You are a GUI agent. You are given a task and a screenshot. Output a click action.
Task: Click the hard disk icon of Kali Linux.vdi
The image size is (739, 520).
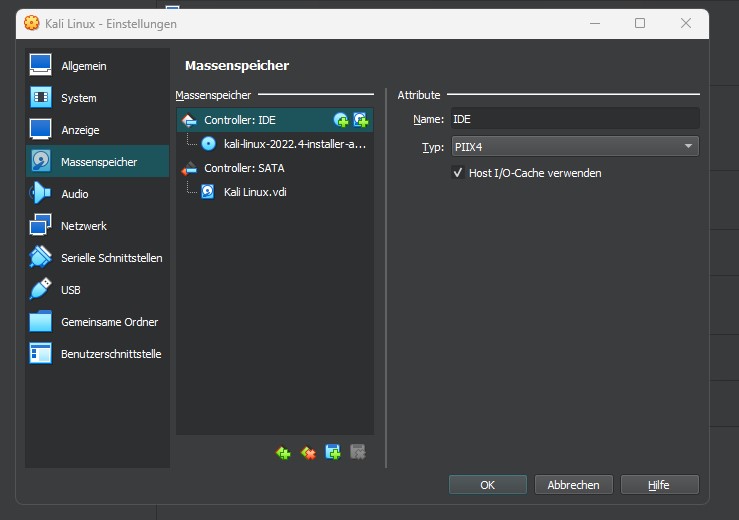208,192
